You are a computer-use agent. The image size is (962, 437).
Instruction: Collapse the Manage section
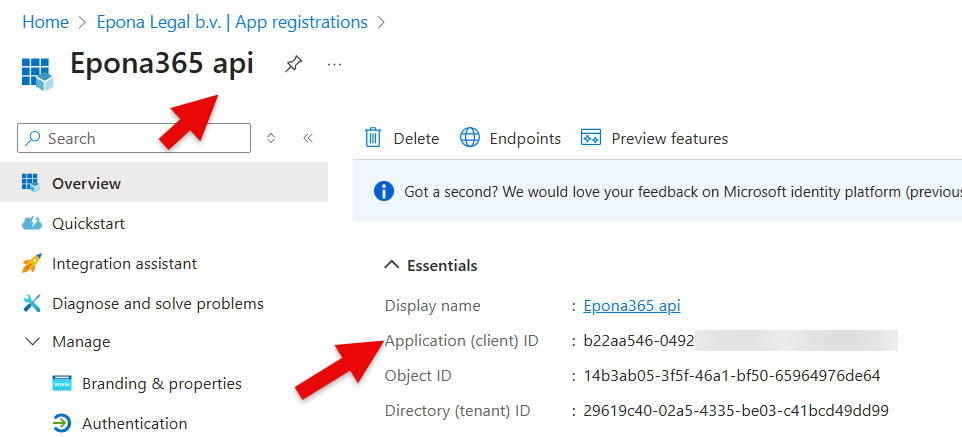(x=32, y=342)
